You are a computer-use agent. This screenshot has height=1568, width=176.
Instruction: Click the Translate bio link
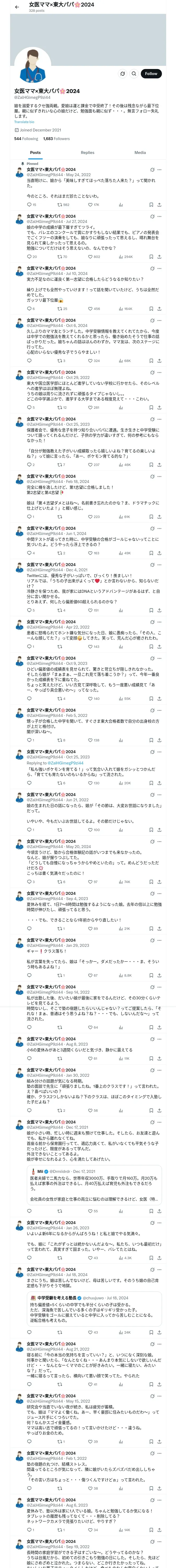(24, 122)
